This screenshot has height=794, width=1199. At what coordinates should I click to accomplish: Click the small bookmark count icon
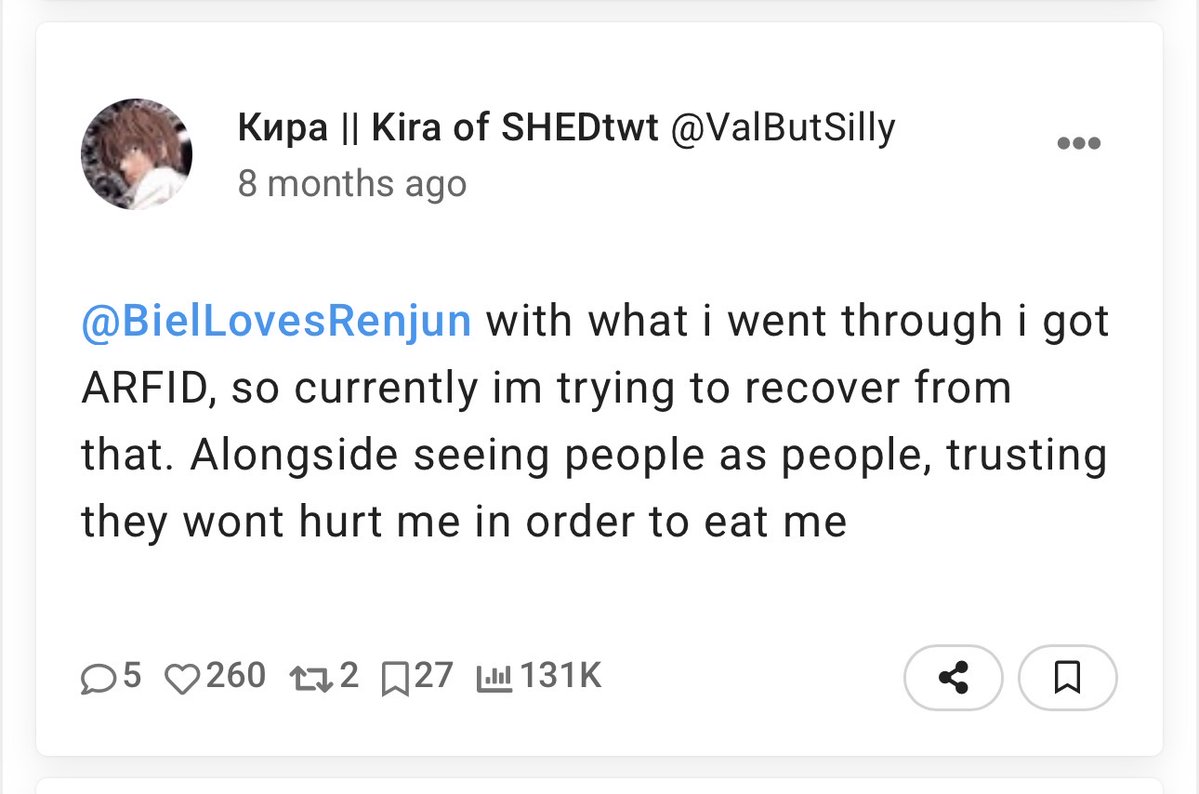pos(395,678)
